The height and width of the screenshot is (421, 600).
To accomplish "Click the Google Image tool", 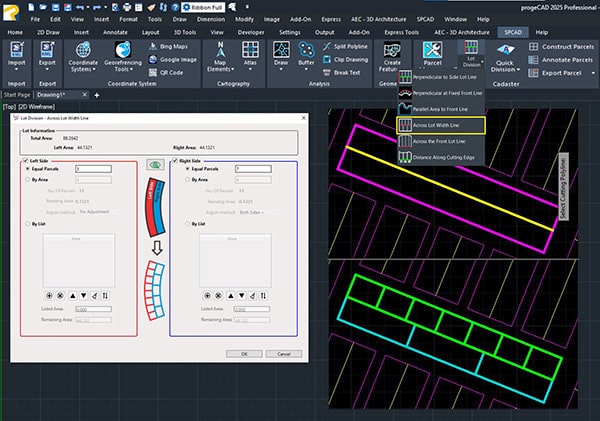I will (x=173, y=59).
